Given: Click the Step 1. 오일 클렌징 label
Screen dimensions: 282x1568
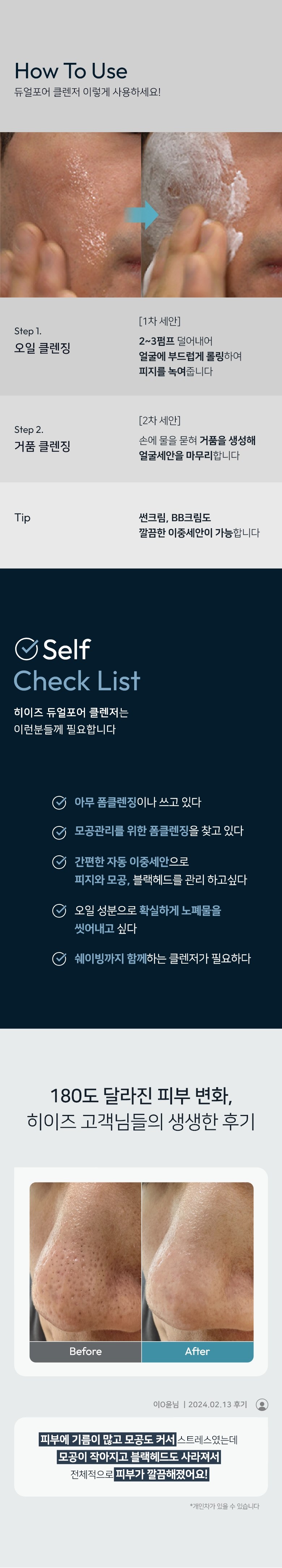Looking at the screenshot, I should (x=42, y=341).
